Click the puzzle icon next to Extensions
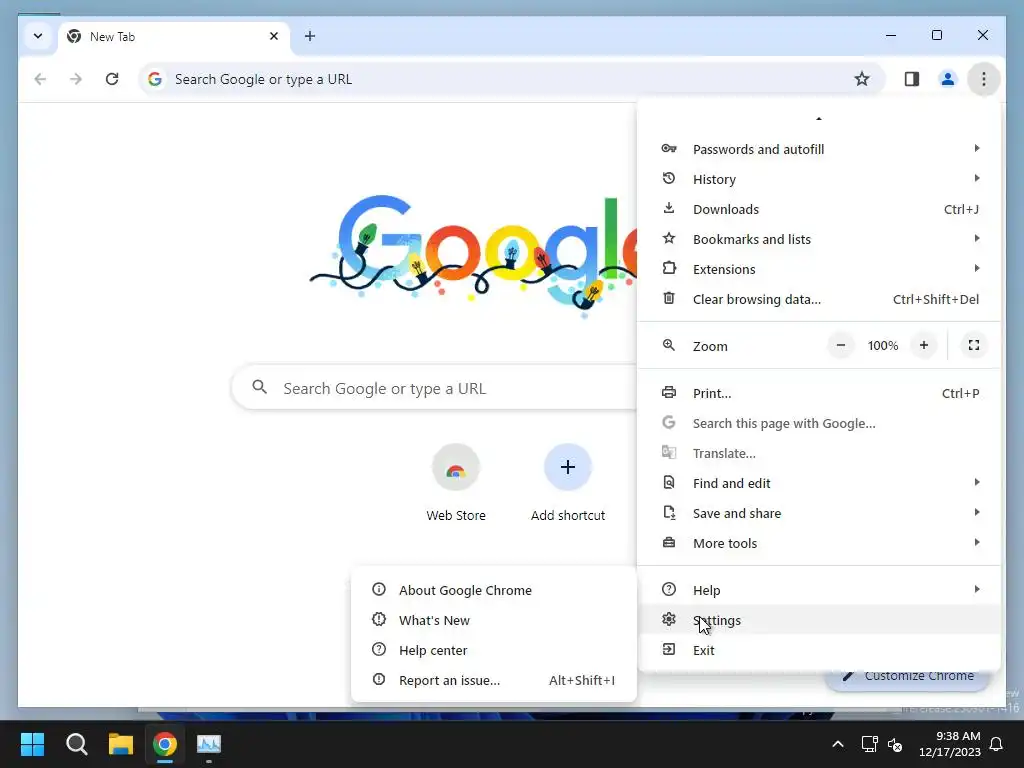The image size is (1024, 768). [x=669, y=268]
